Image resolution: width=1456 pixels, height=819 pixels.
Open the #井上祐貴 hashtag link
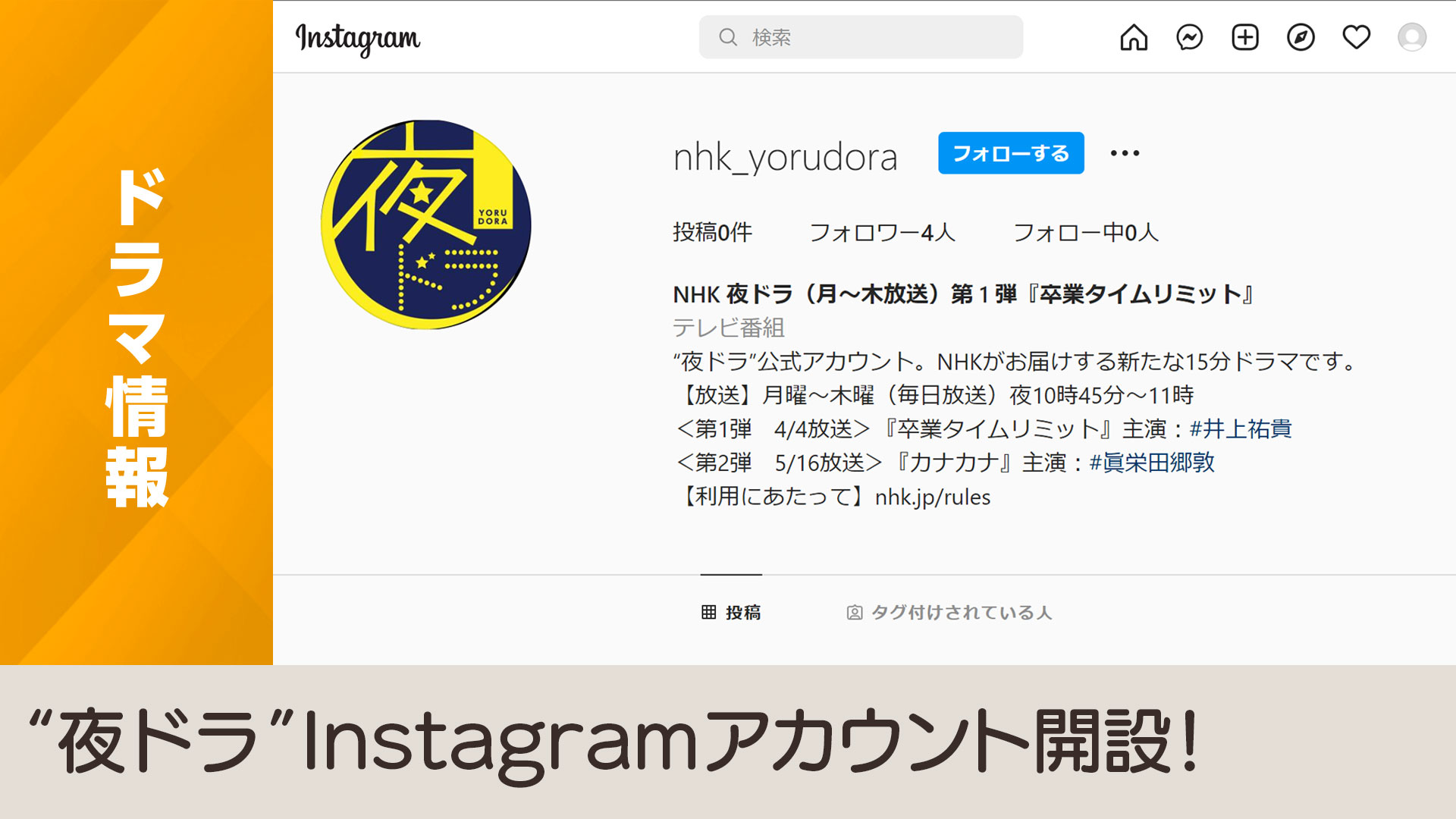(1241, 429)
